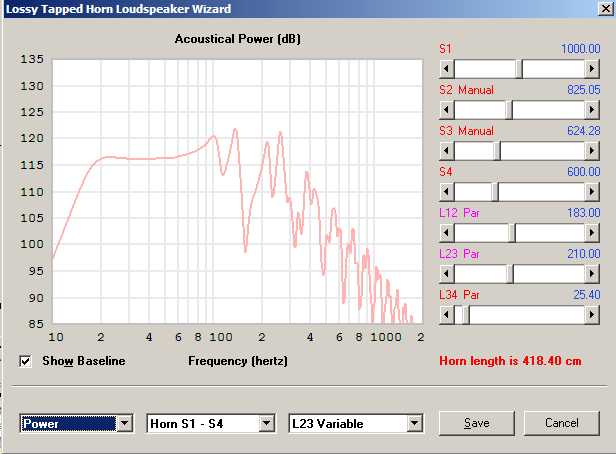Click the right arrow of the S3 Manual slider
Screen dimensions: 616x454
(592, 151)
